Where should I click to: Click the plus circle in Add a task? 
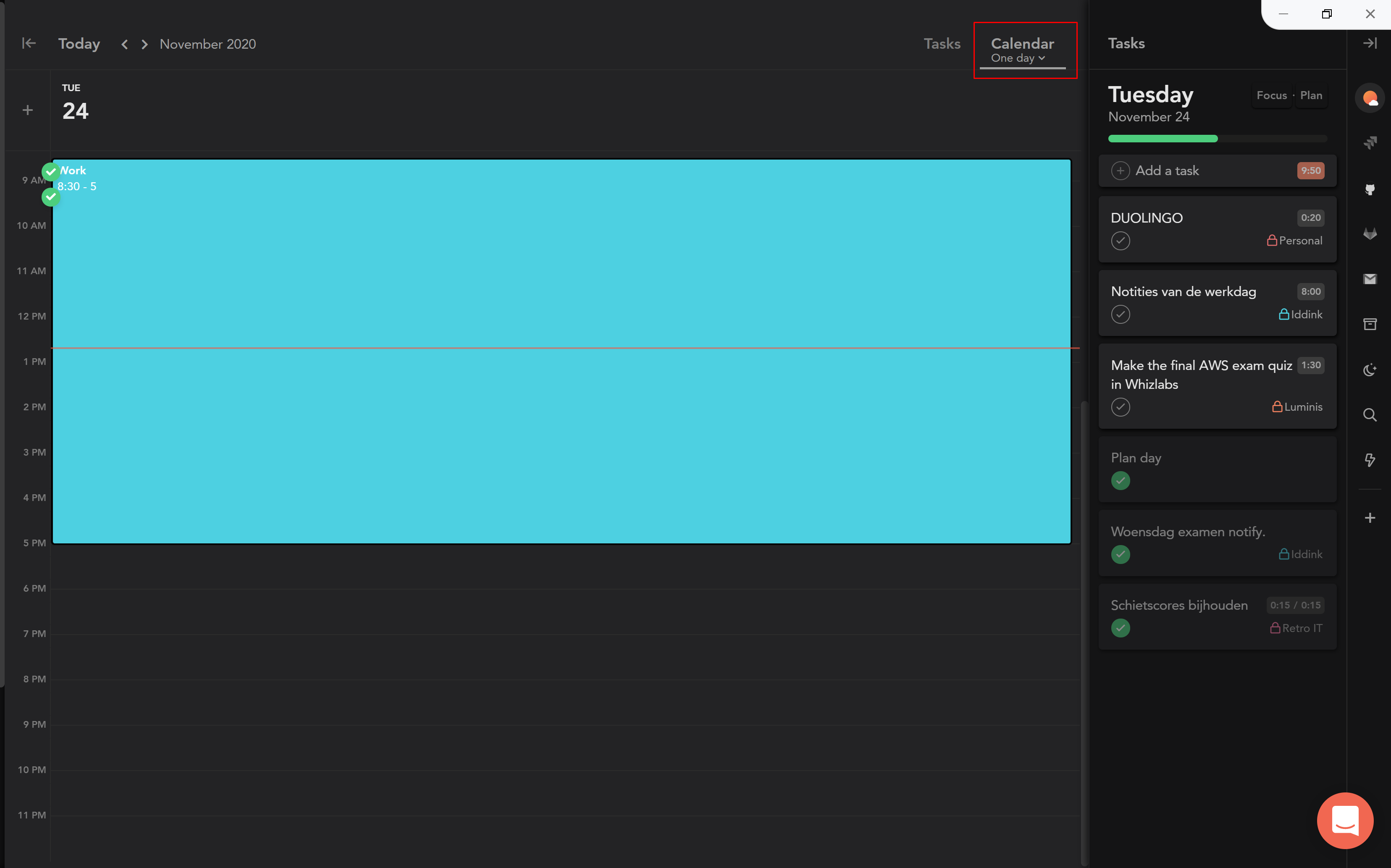pos(1120,170)
